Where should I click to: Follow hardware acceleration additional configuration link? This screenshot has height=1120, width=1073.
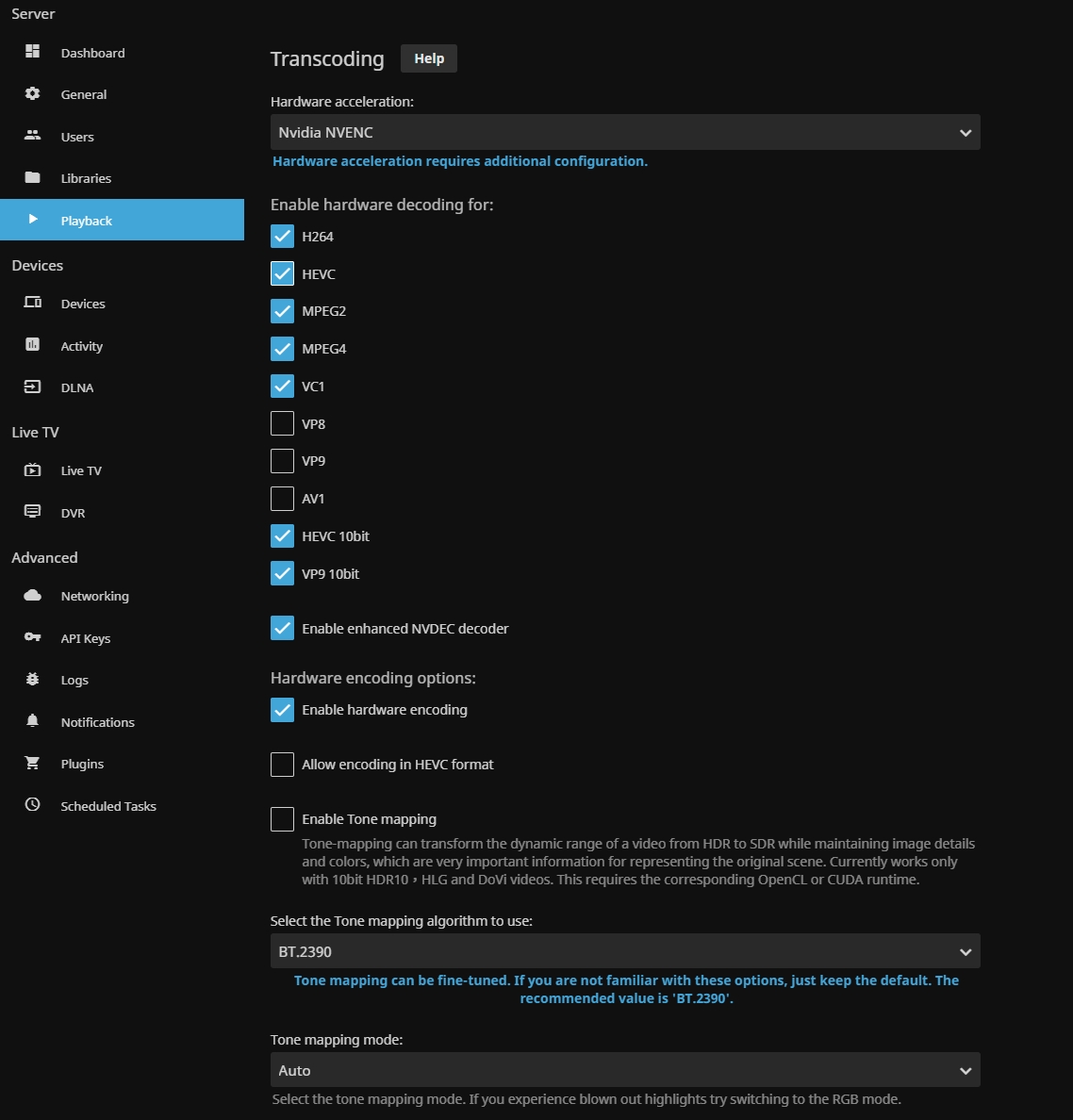click(x=459, y=161)
